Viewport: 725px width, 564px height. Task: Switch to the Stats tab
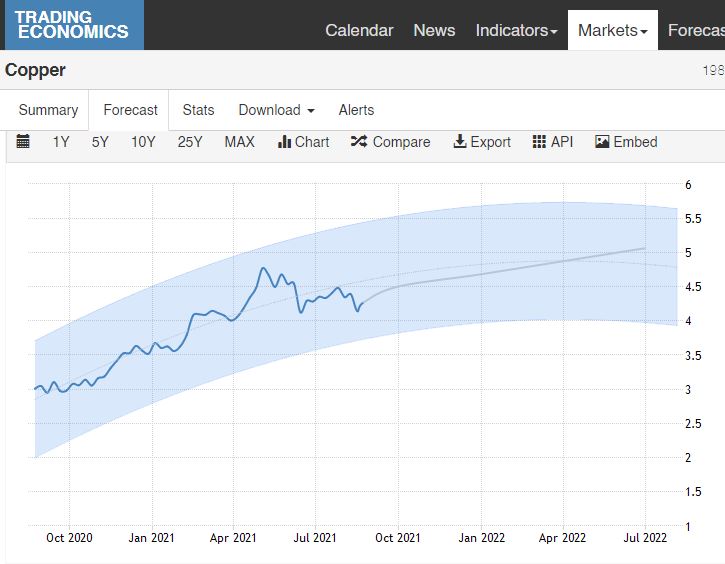198,110
